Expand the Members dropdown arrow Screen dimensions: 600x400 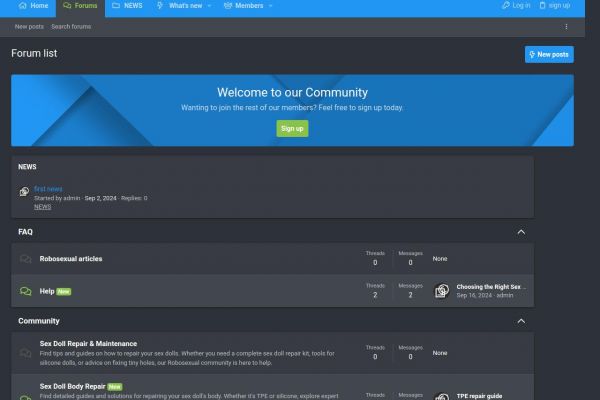271,6
